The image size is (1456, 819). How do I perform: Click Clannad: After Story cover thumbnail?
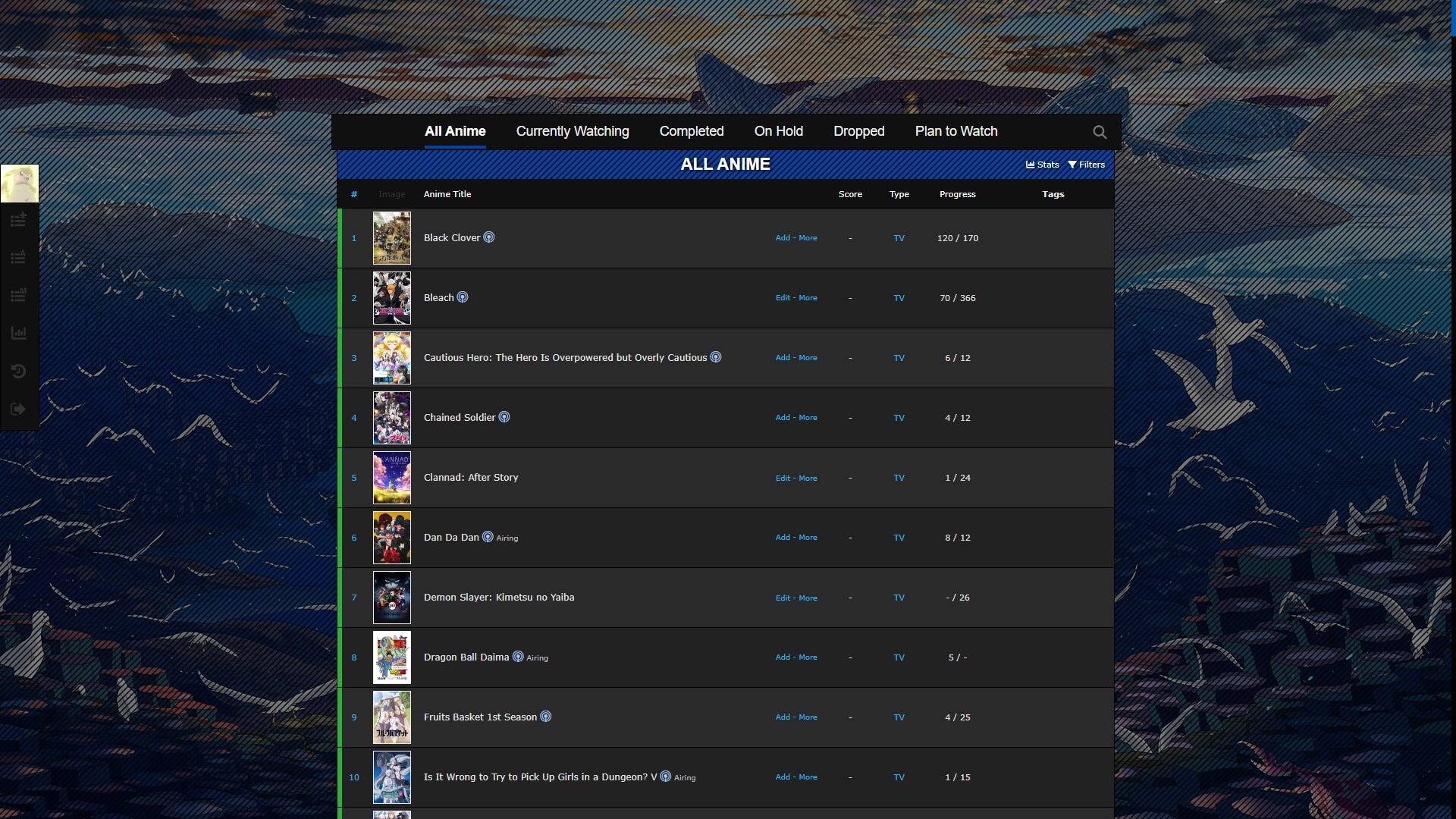[392, 478]
